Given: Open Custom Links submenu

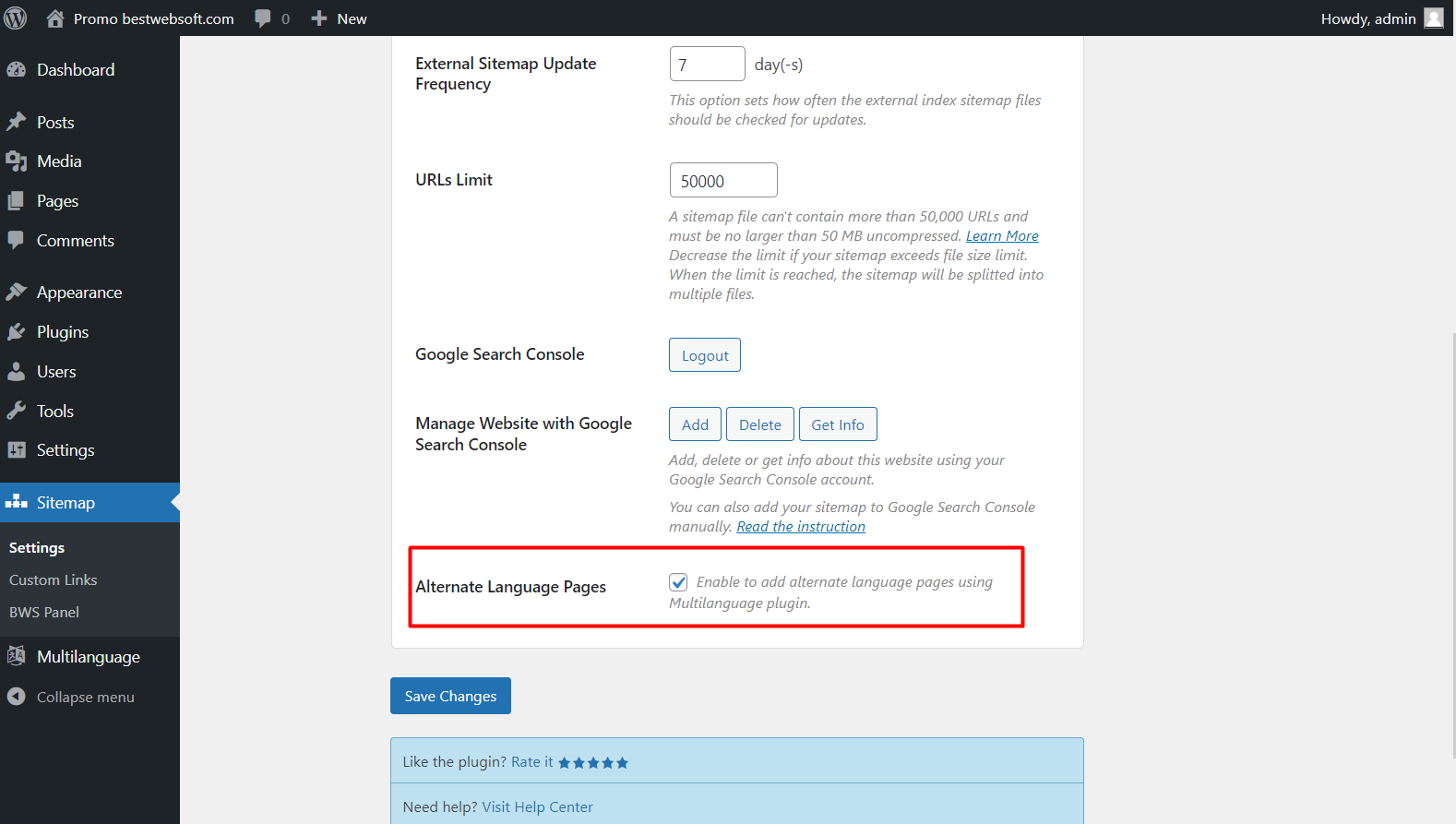Looking at the screenshot, I should [54, 580].
